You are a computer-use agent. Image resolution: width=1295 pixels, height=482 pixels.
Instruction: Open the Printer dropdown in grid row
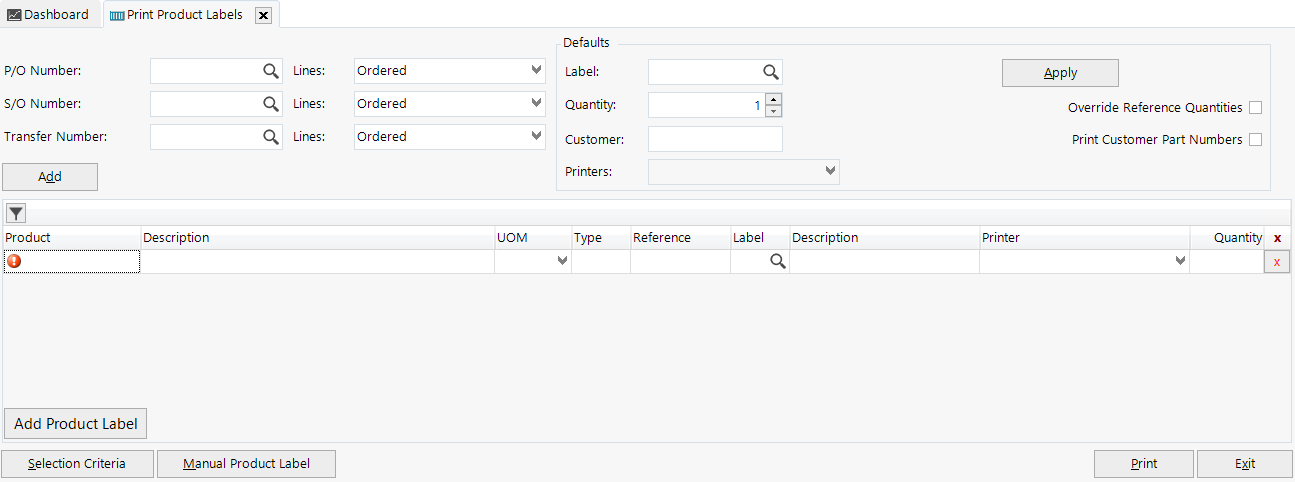click(1180, 261)
